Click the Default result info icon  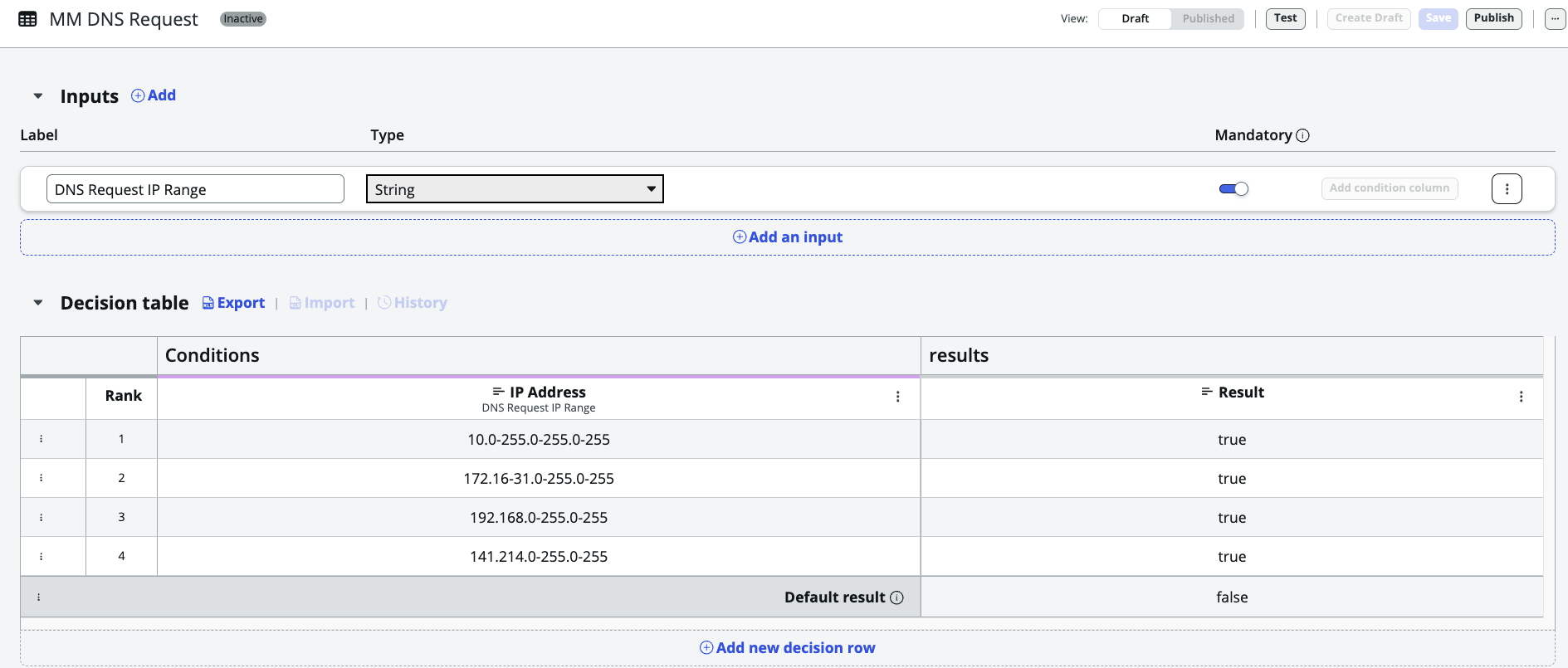coord(896,597)
